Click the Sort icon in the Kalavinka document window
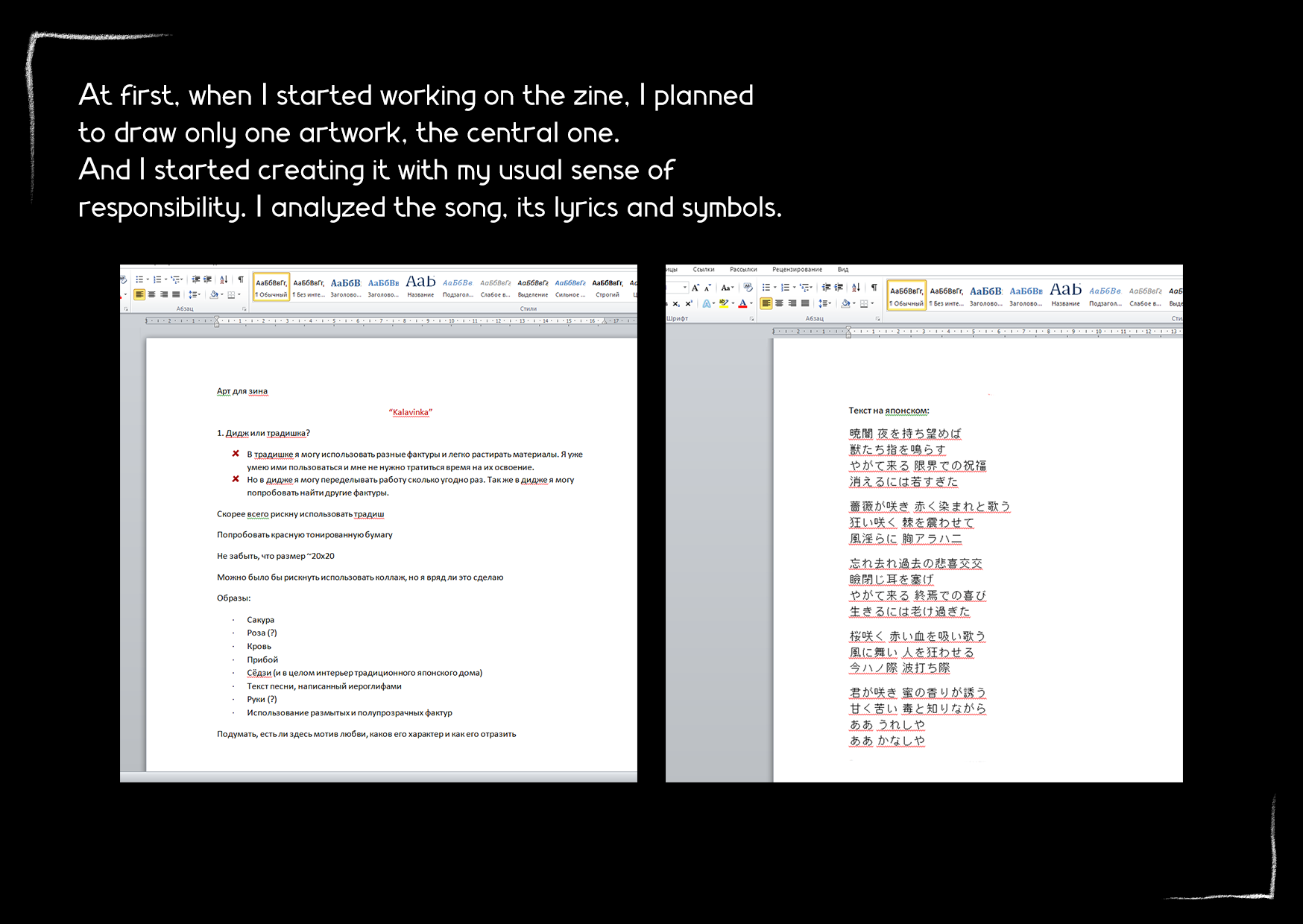 pyautogui.click(x=224, y=280)
